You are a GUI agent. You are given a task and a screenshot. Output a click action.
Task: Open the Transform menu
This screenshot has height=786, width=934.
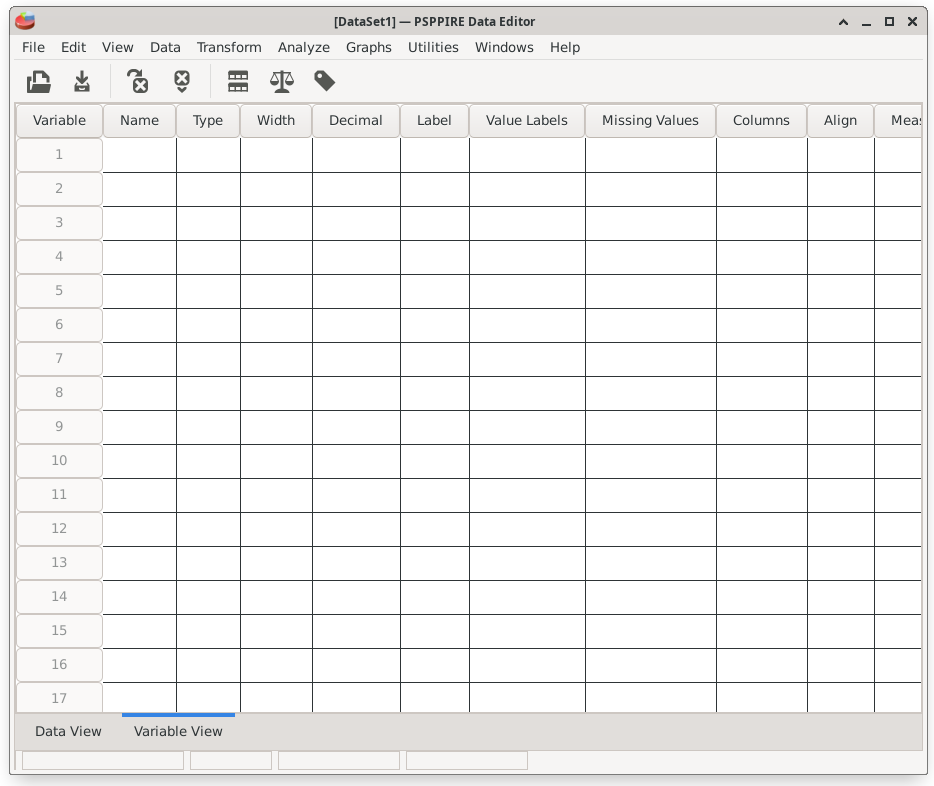[x=229, y=47]
